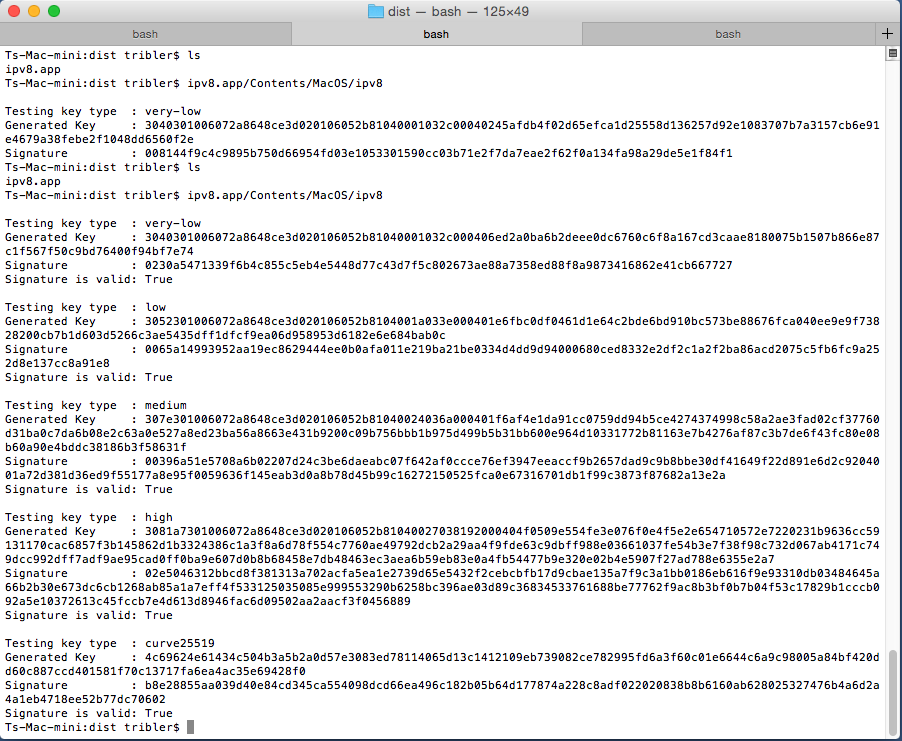Viewport: 902px width, 741px height.
Task: Switch to the third bash tab
Action: (x=728, y=34)
